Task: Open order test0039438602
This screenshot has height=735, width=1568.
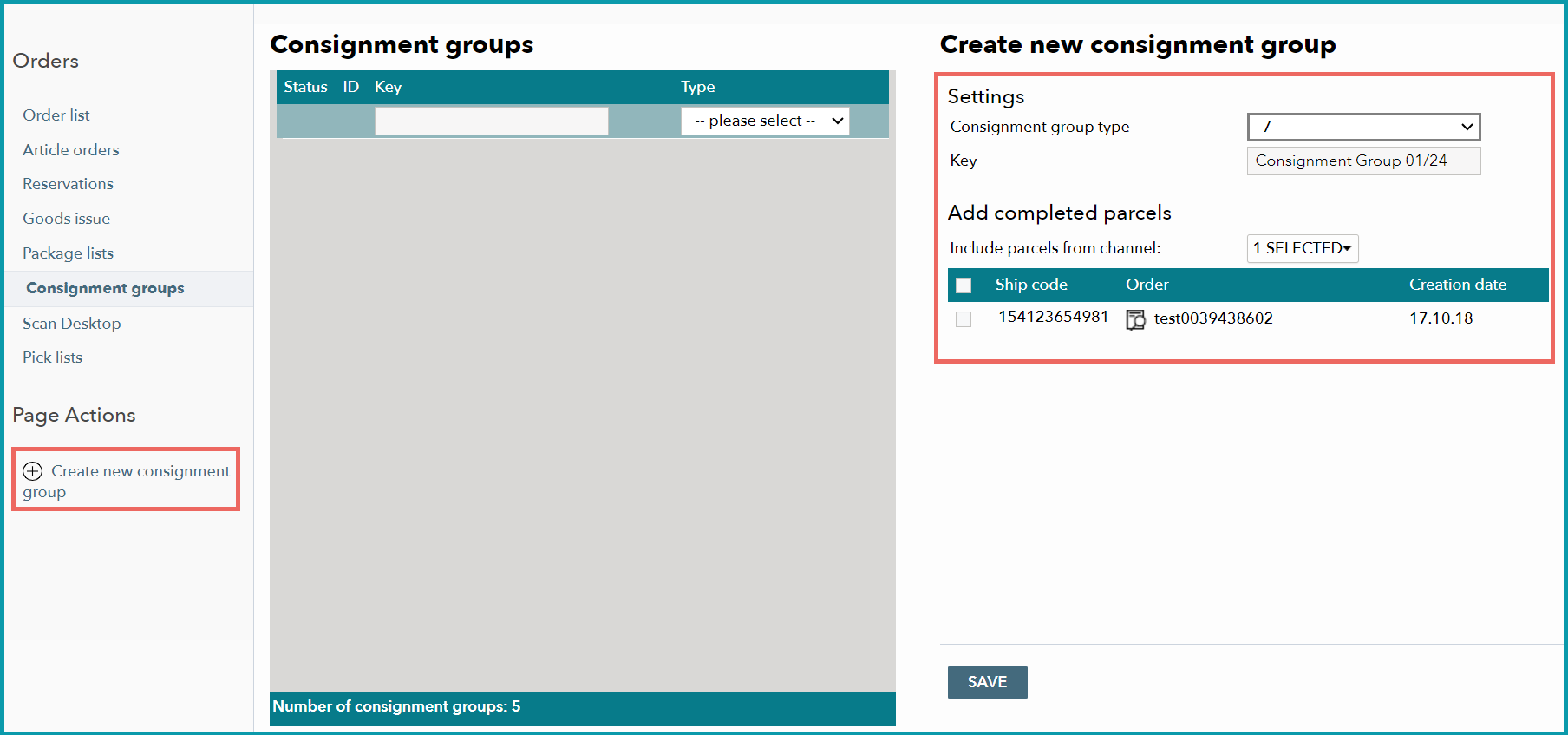Action: point(1213,318)
